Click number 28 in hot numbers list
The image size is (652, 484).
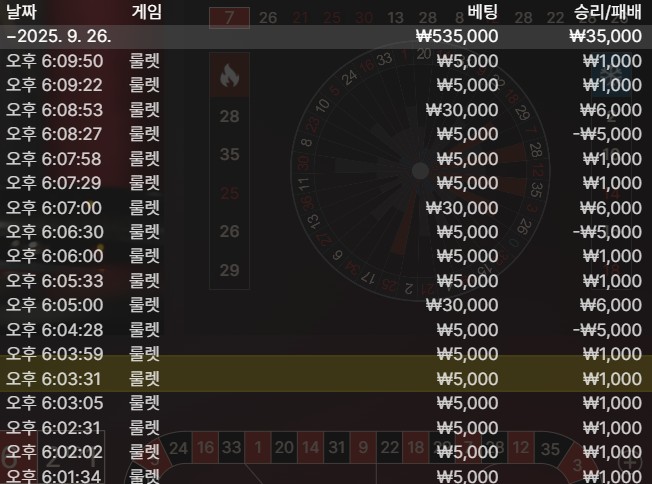click(x=229, y=116)
